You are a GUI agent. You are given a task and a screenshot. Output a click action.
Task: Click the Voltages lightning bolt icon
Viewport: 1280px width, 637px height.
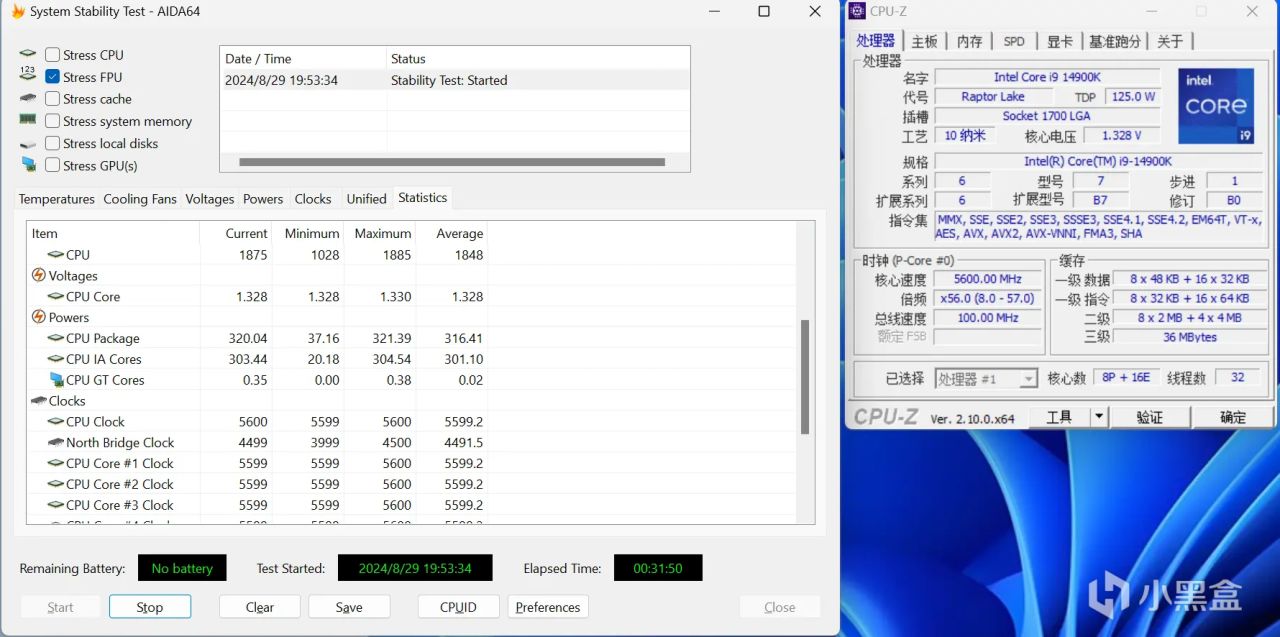39,275
